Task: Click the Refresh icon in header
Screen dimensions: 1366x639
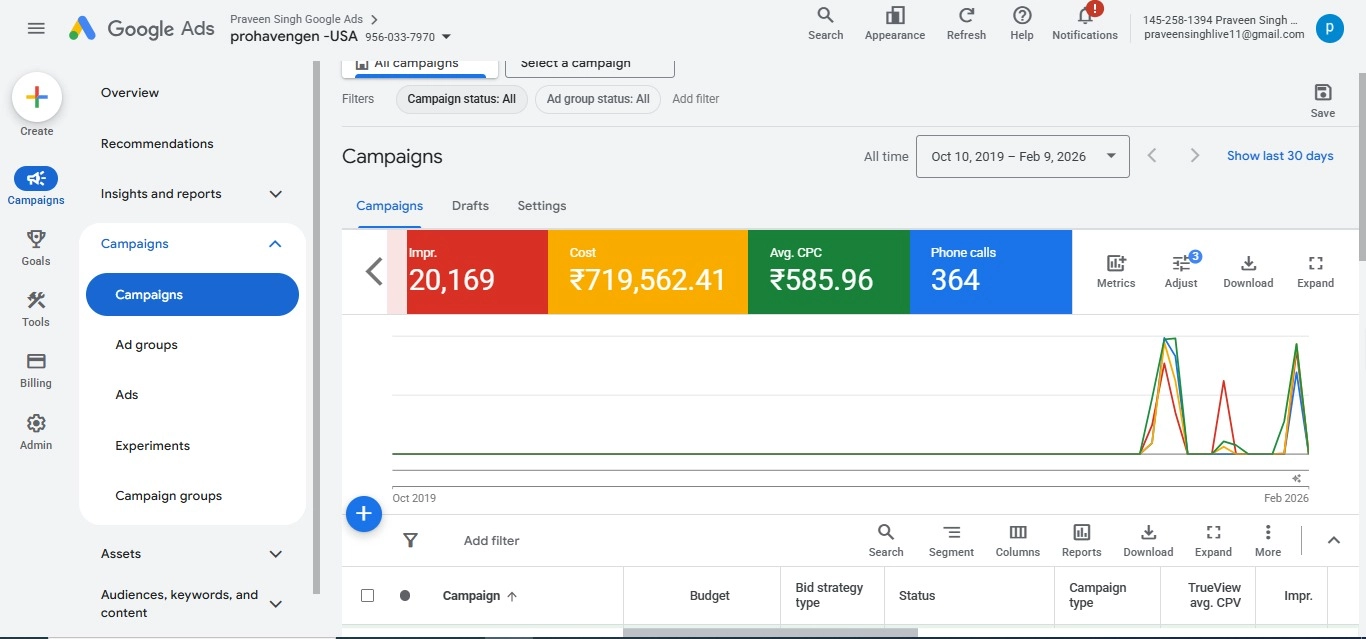Action: click(966, 17)
